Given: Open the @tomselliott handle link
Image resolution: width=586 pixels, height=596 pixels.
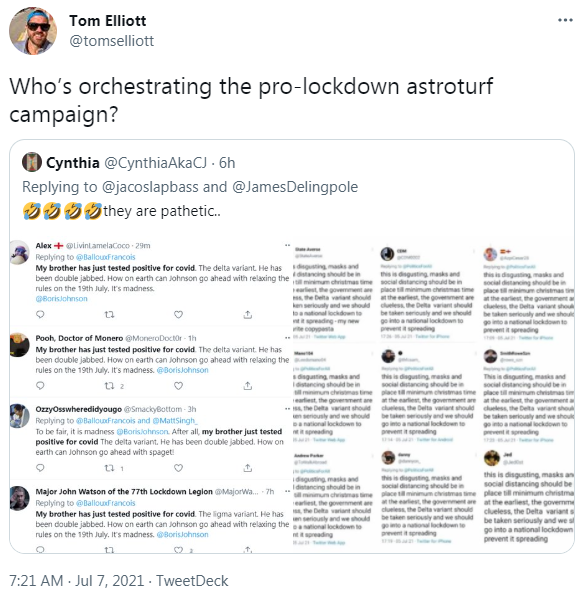Looking at the screenshot, I should point(111,41).
